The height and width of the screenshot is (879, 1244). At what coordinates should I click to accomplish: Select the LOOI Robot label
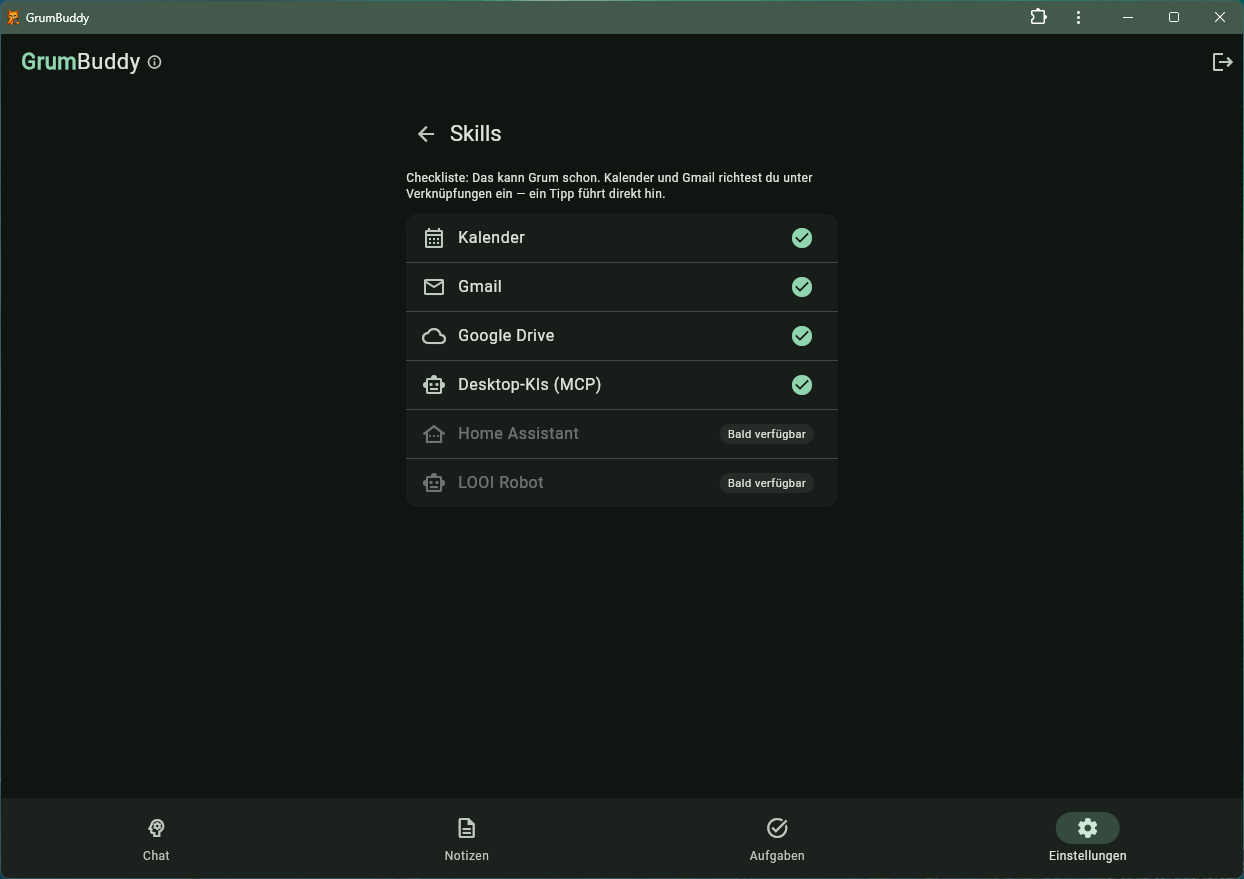[501, 483]
